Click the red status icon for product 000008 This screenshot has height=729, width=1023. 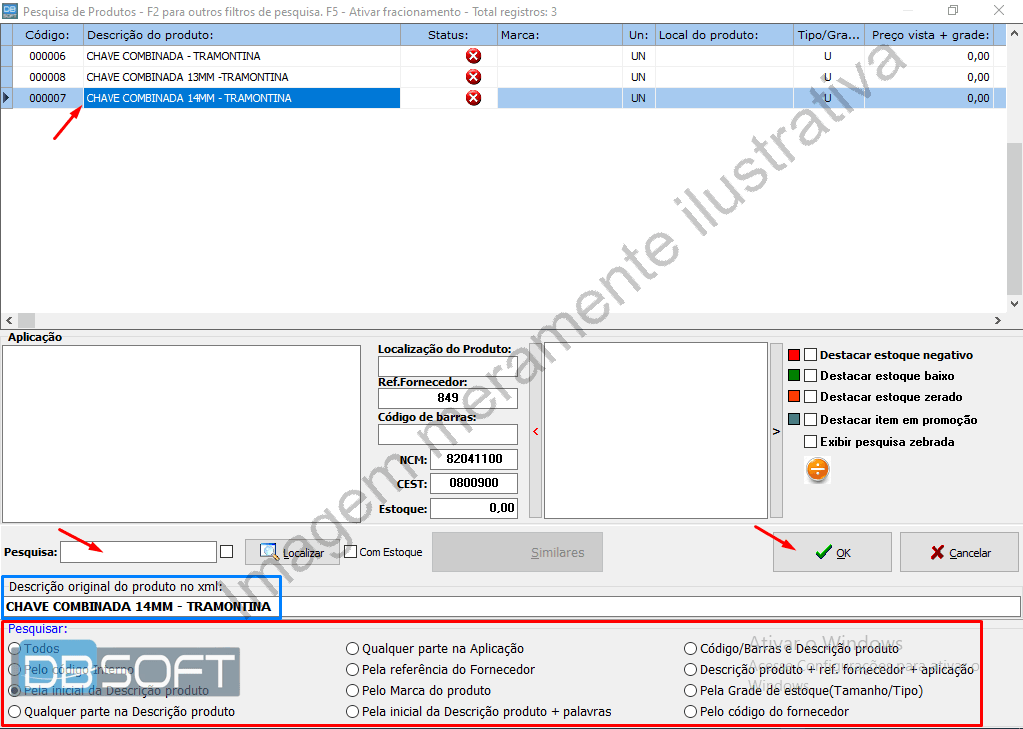(473, 77)
